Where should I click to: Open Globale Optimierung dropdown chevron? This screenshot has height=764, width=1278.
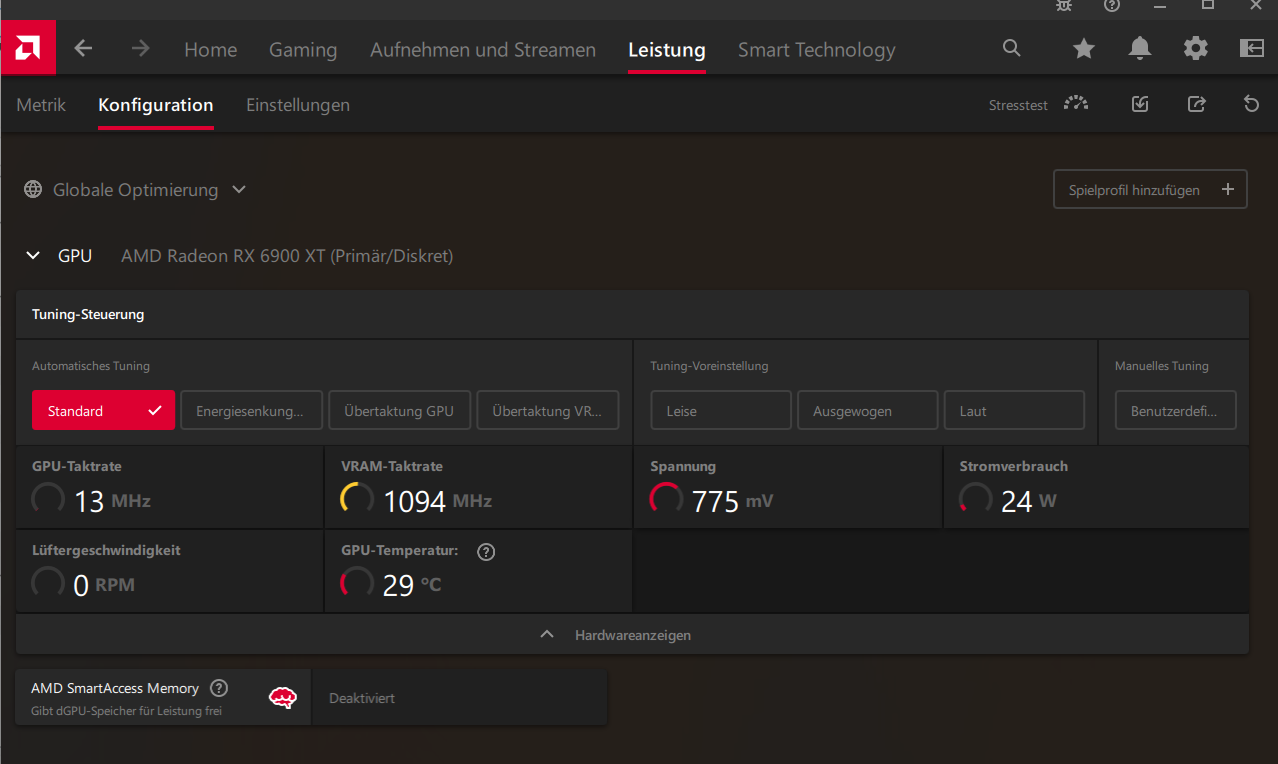[x=239, y=189]
